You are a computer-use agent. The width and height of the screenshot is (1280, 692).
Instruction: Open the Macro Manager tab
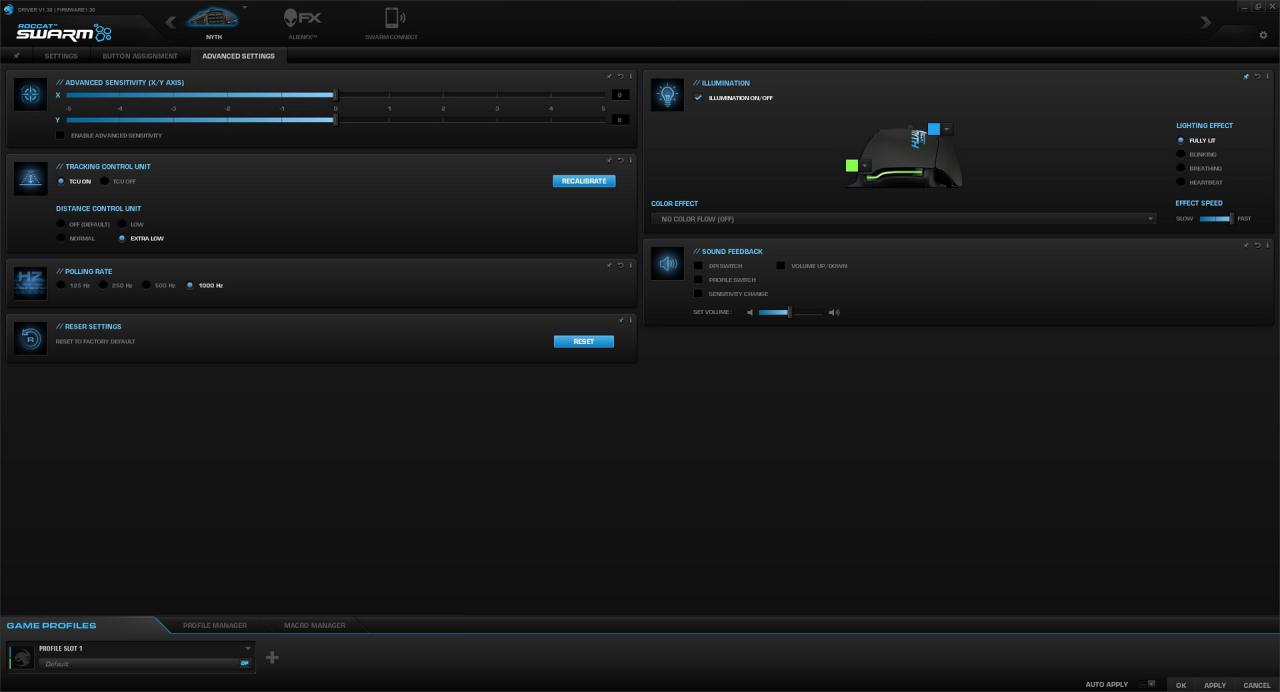(x=315, y=625)
